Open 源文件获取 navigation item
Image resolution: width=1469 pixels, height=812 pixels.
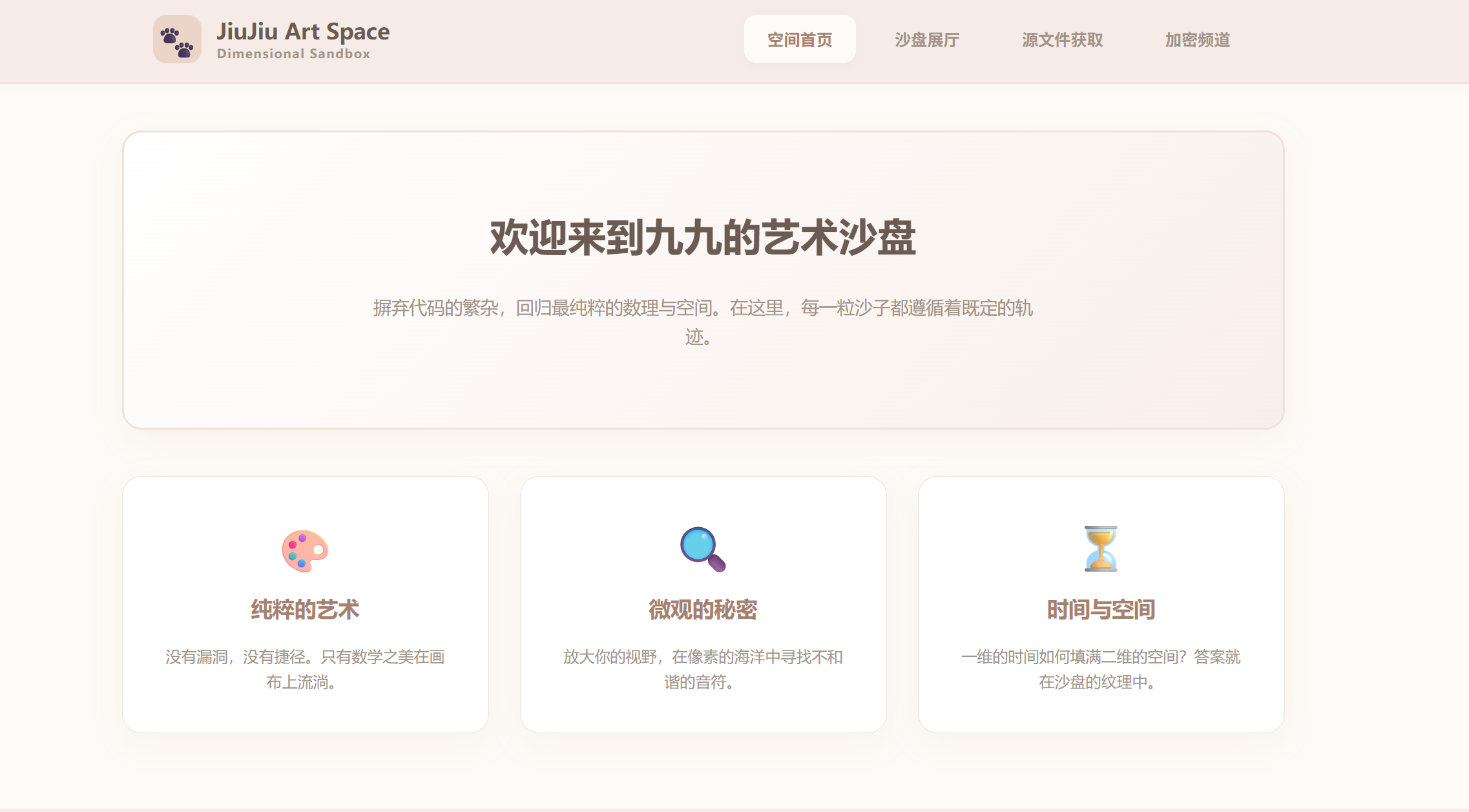tap(1062, 39)
